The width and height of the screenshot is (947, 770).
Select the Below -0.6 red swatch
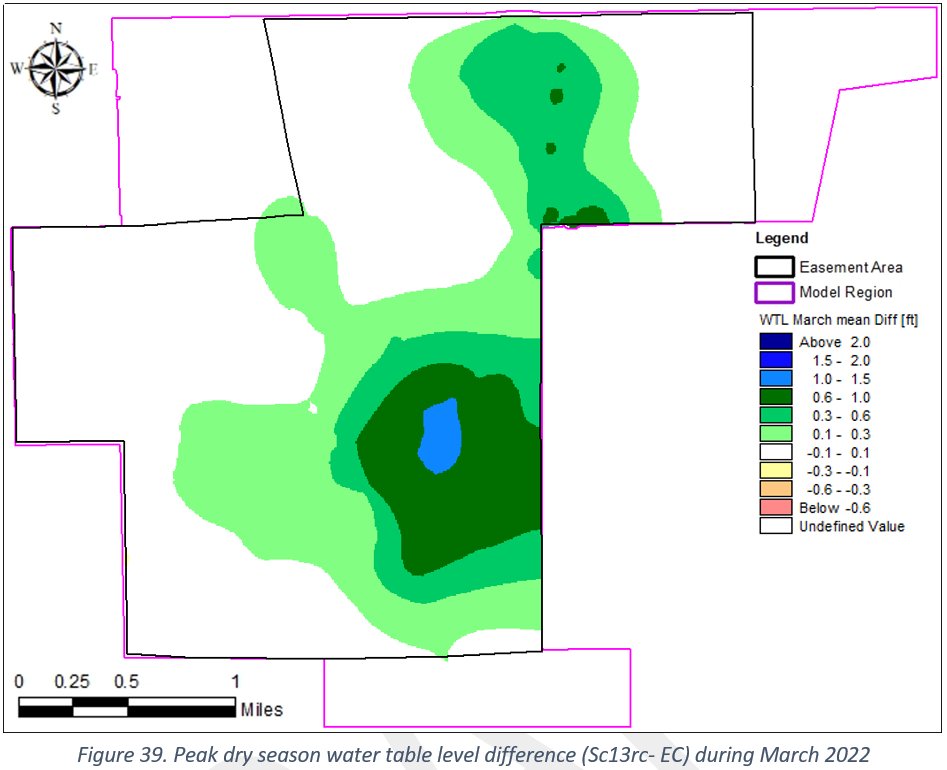(x=775, y=507)
